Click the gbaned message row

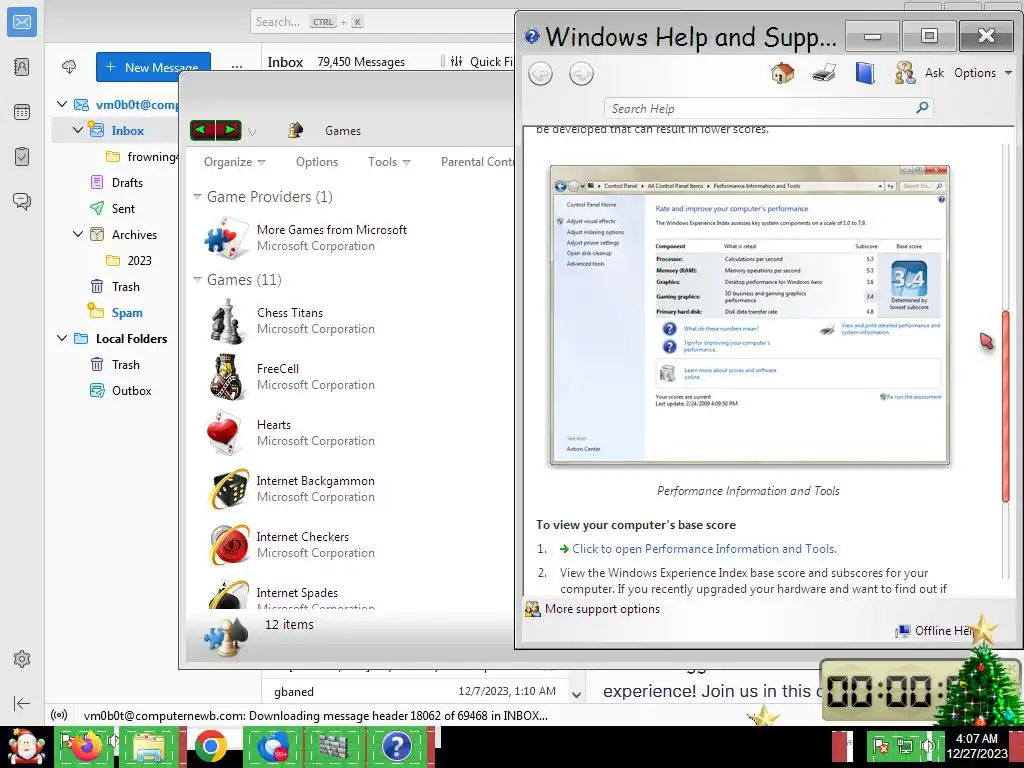(415, 692)
